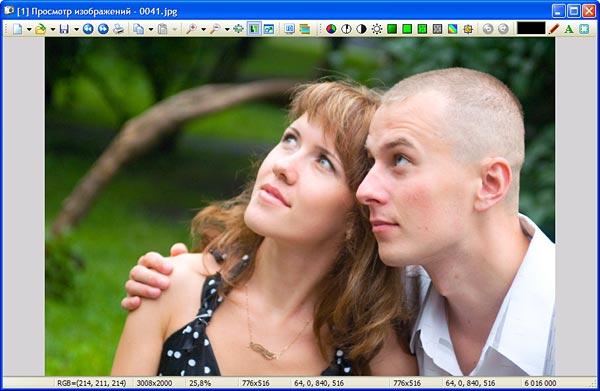
Task: Click the cyan crop frame icon
Action: tap(584, 29)
